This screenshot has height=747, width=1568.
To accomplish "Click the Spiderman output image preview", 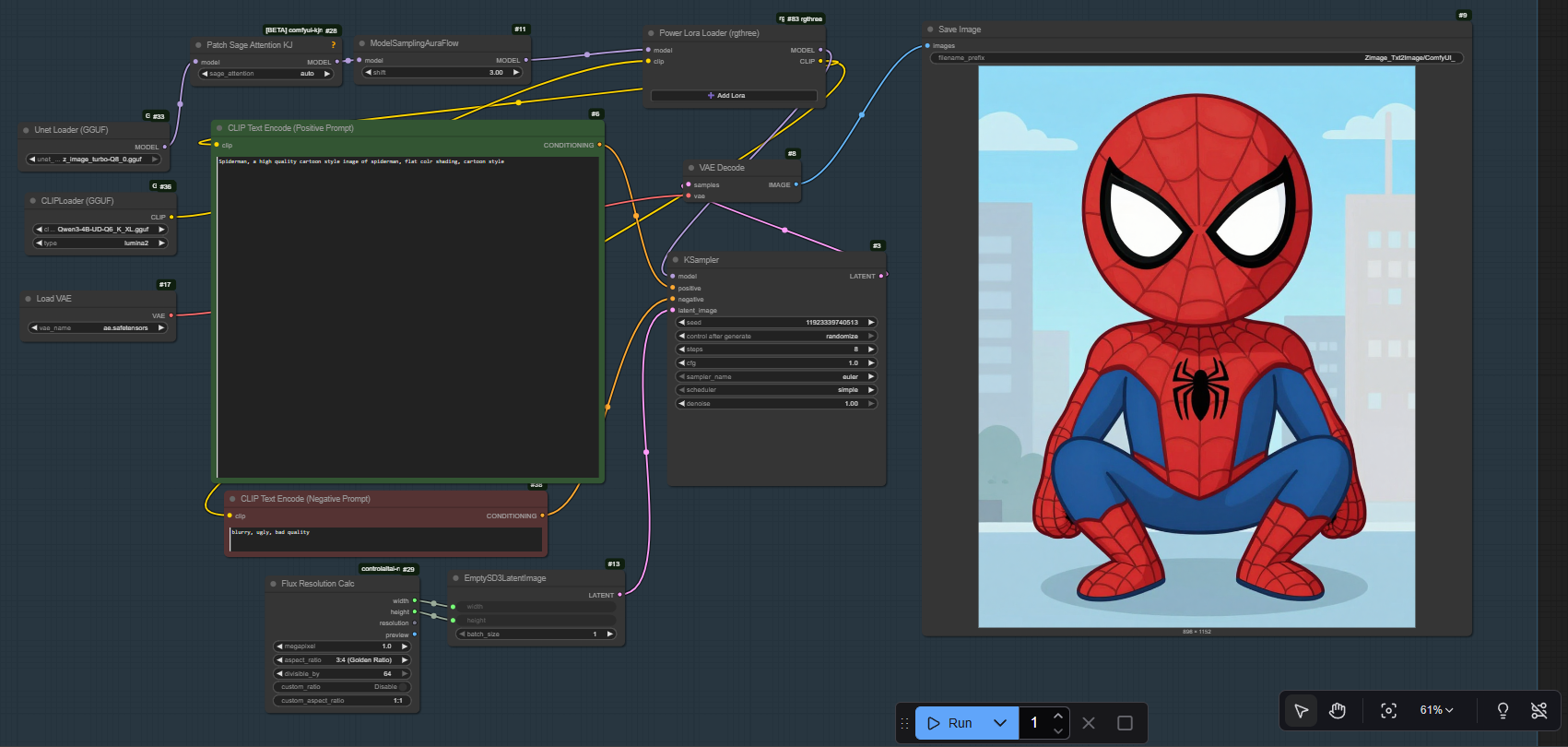I will pyautogui.click(x=1197, y=347).
